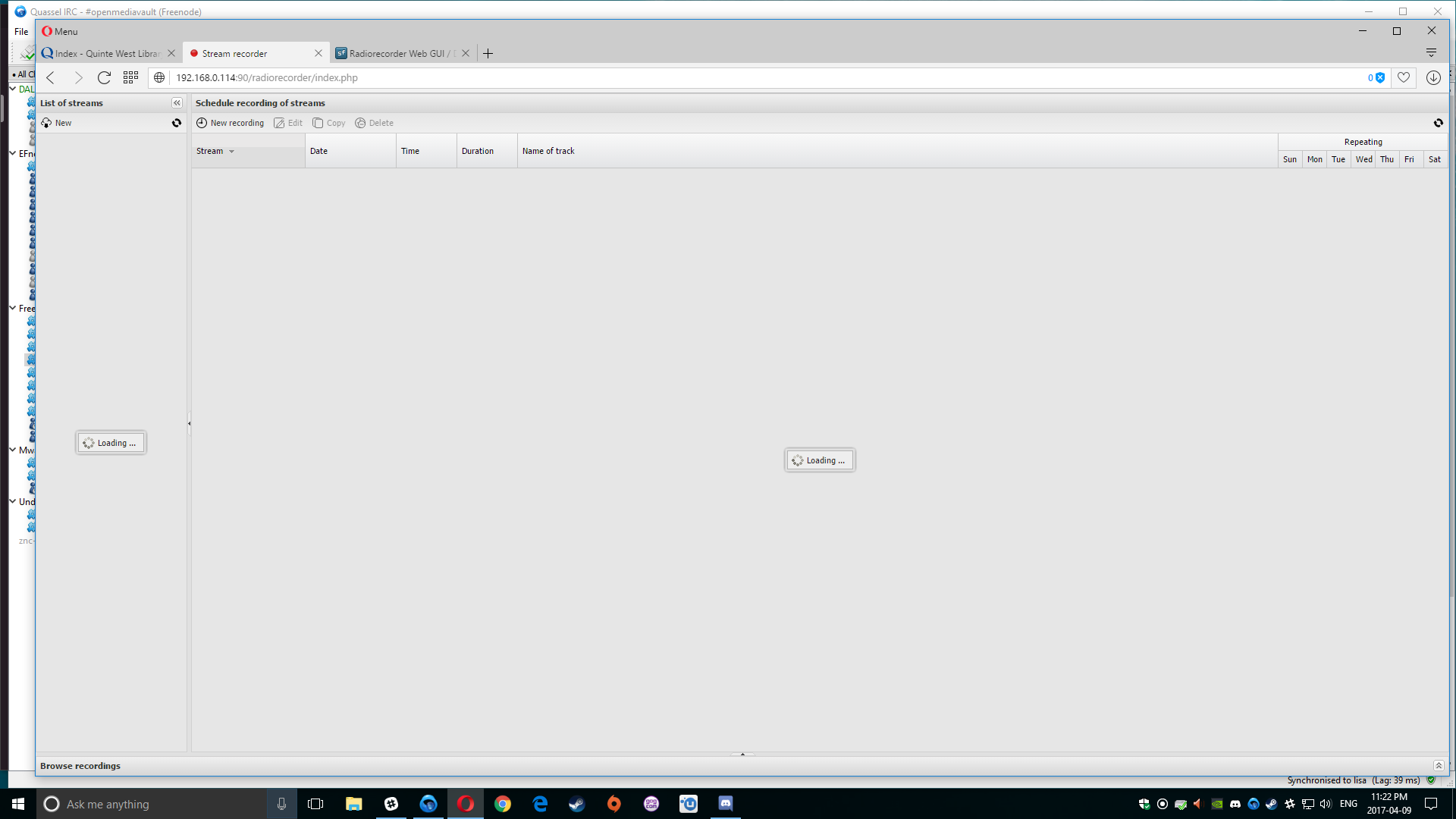Click the Sun repeating column header
Viewport: 1456px width, 819px height.
click(1290, 159)
